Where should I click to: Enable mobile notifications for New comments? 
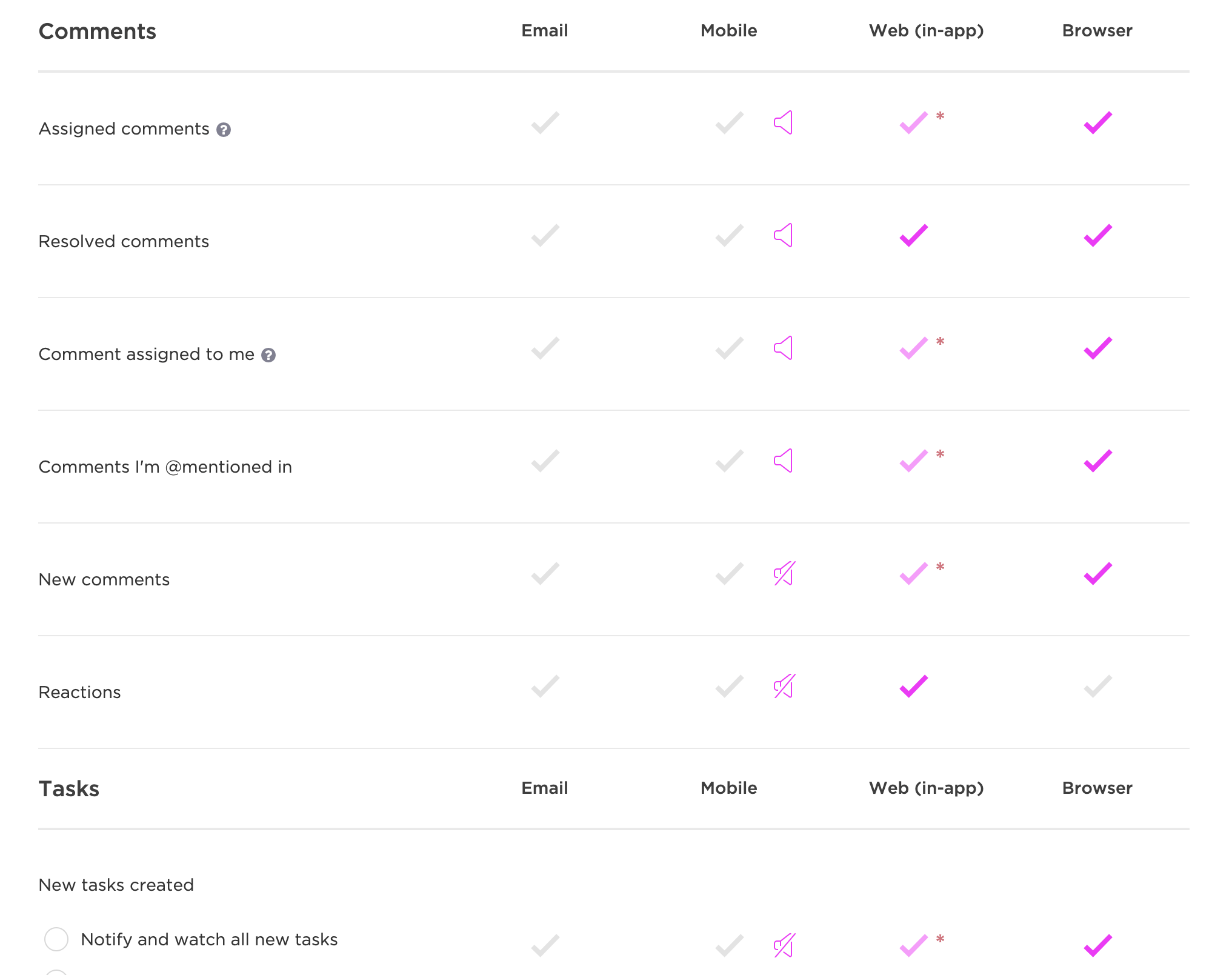point(729,574)
